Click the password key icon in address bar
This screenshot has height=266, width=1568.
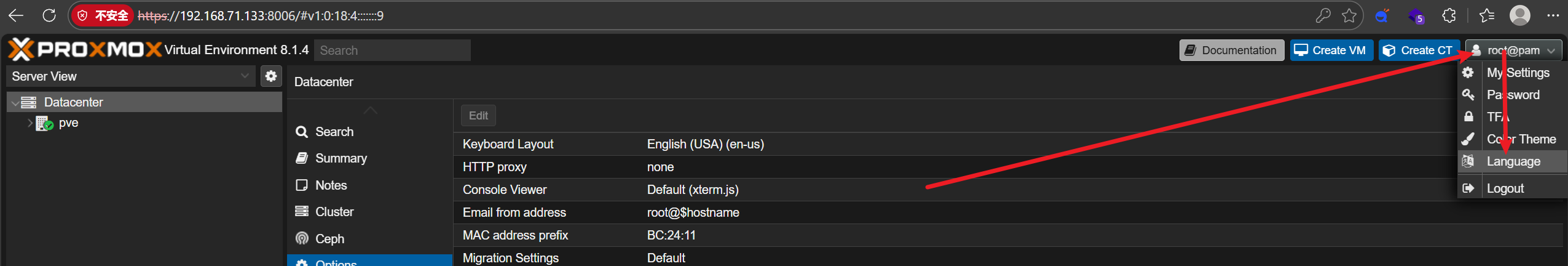(x=1323, y=15)
